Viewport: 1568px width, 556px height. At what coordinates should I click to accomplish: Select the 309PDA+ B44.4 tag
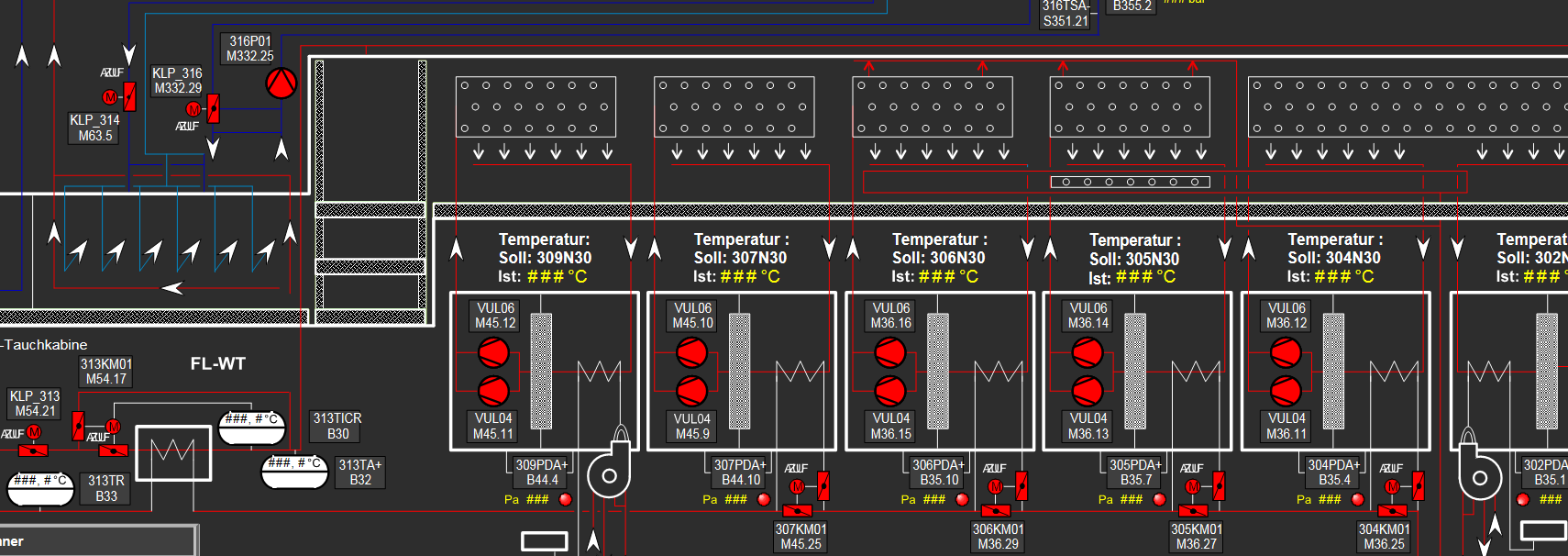[542, 473]
